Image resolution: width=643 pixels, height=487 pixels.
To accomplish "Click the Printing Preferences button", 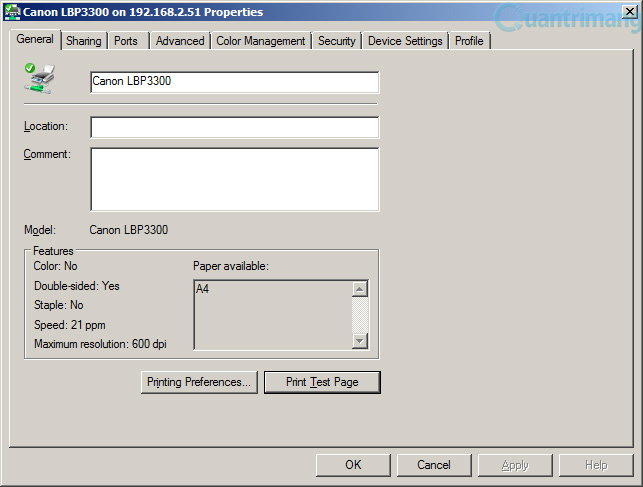I will pyautogui.click(x=199, y=382).
